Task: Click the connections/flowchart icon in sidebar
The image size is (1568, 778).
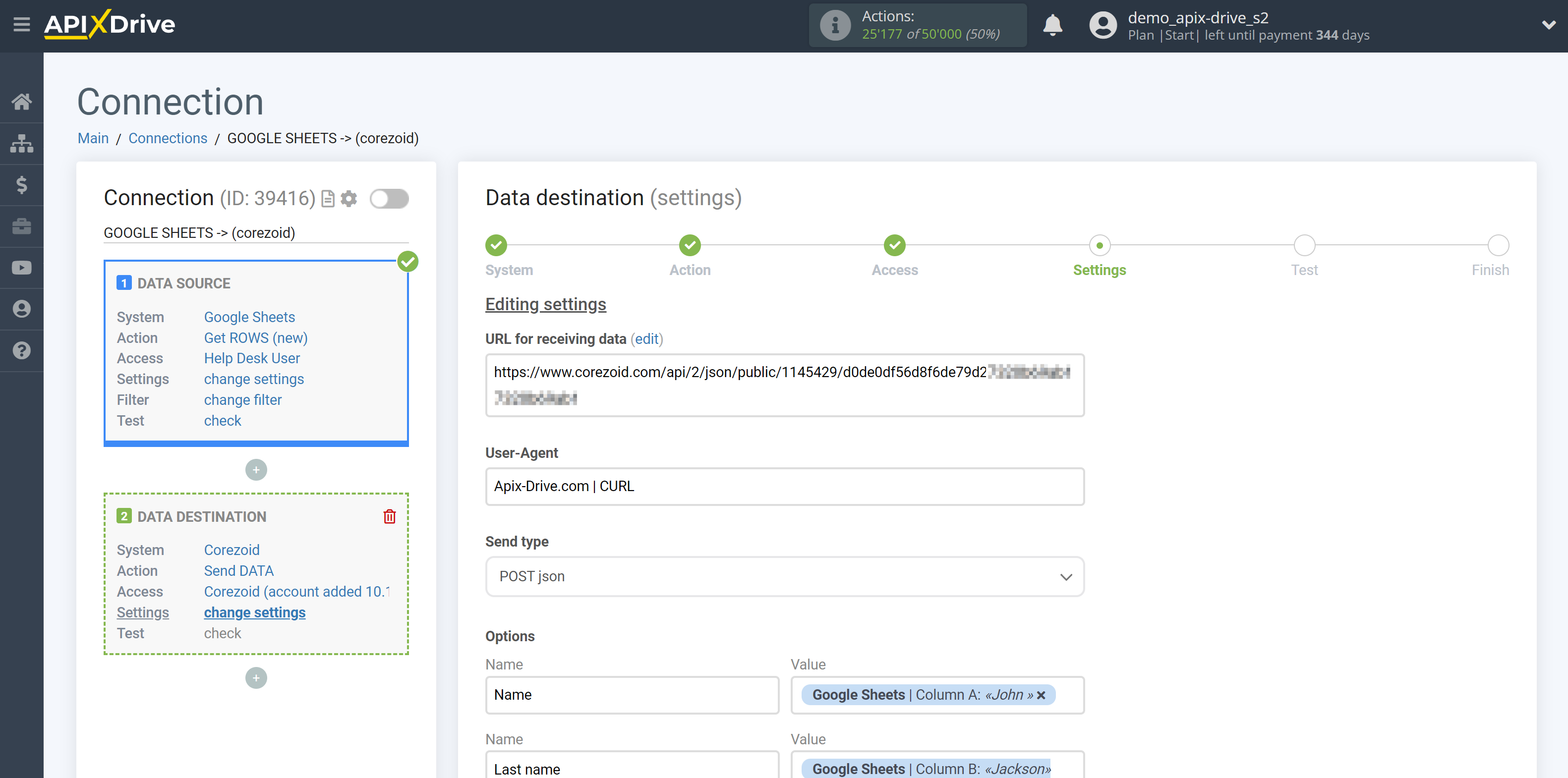Action: pos(22,143)
